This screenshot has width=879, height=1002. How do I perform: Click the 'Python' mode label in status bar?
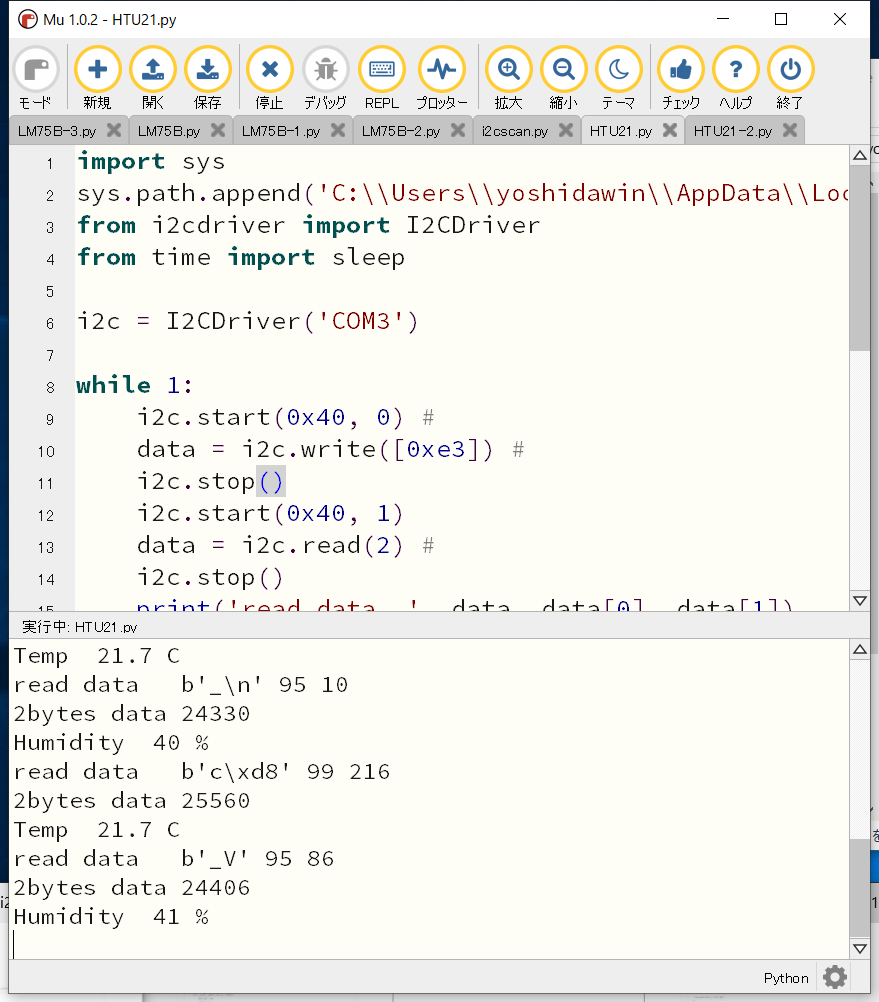786,978
